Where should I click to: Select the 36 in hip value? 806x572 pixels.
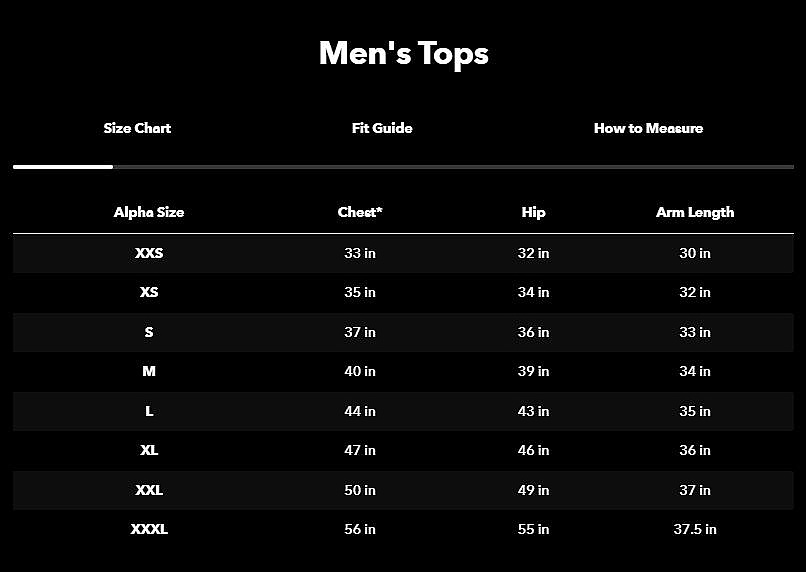[533, 332]
